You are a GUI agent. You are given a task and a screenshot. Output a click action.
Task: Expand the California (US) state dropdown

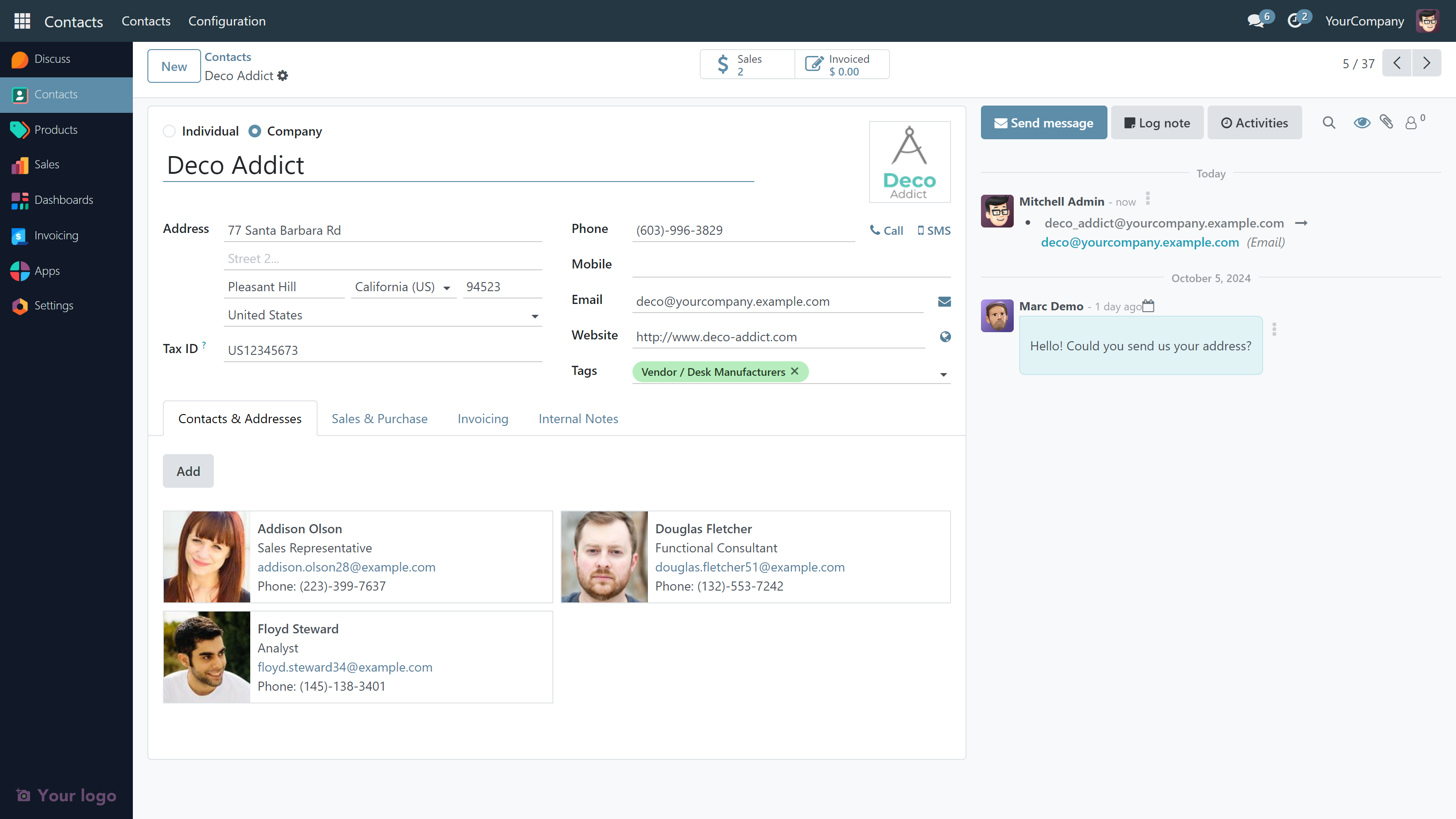446,288
